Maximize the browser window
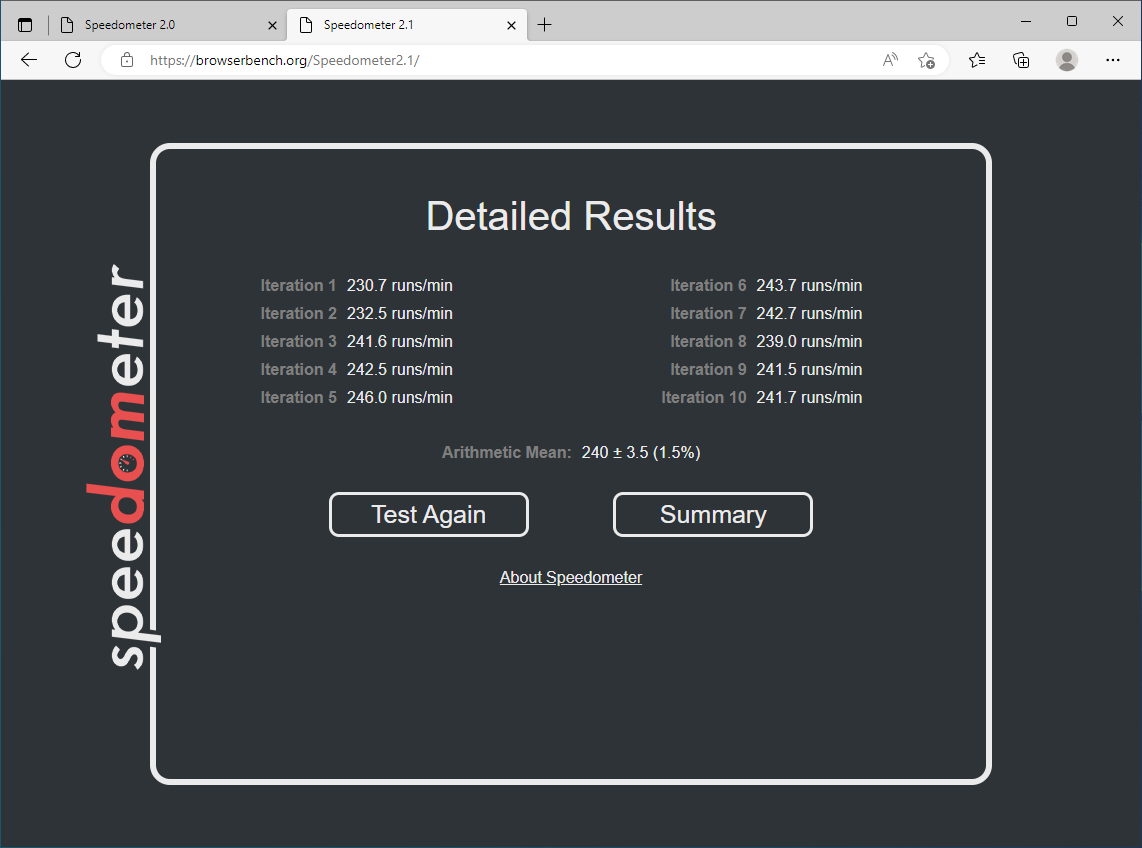This screenshot has height=848, width=1142. tap(1072, 21)
